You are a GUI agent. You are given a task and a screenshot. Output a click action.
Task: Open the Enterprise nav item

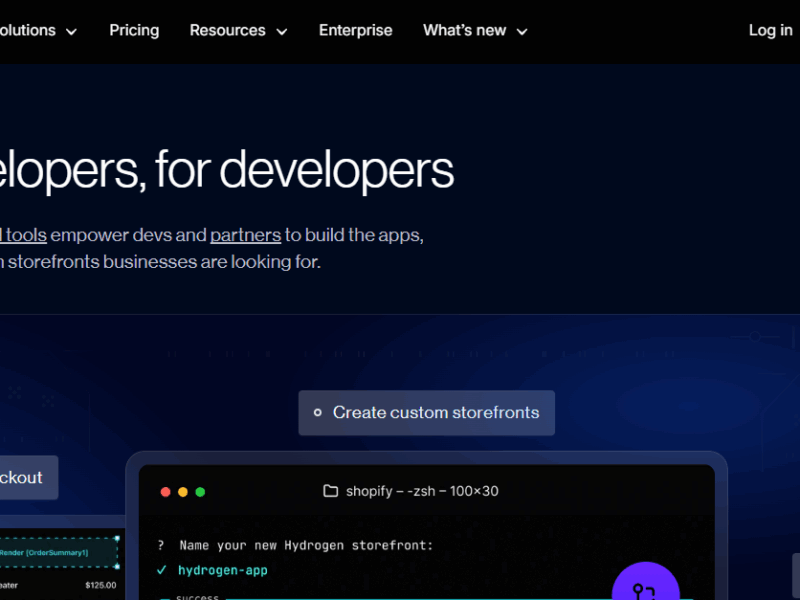pyautogui.click(x=355, y=31)
